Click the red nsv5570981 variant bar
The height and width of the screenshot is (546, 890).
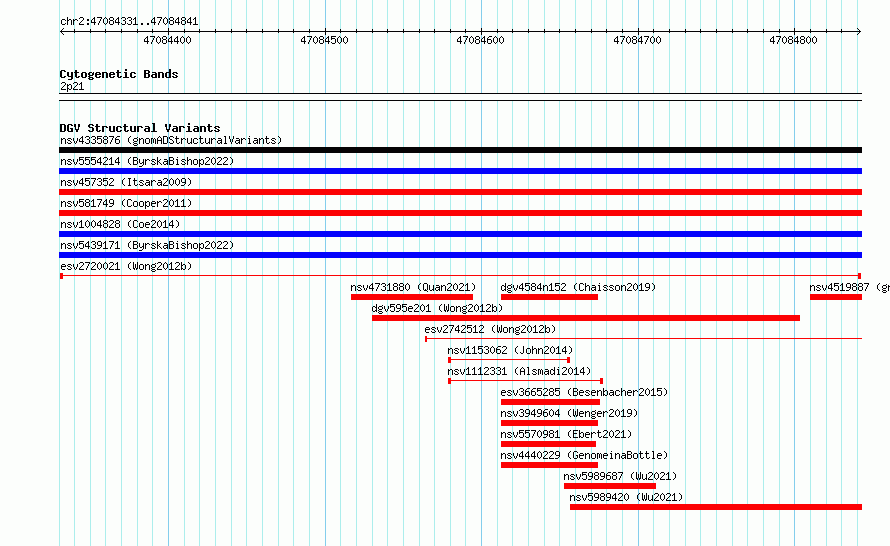pos(548,444)
